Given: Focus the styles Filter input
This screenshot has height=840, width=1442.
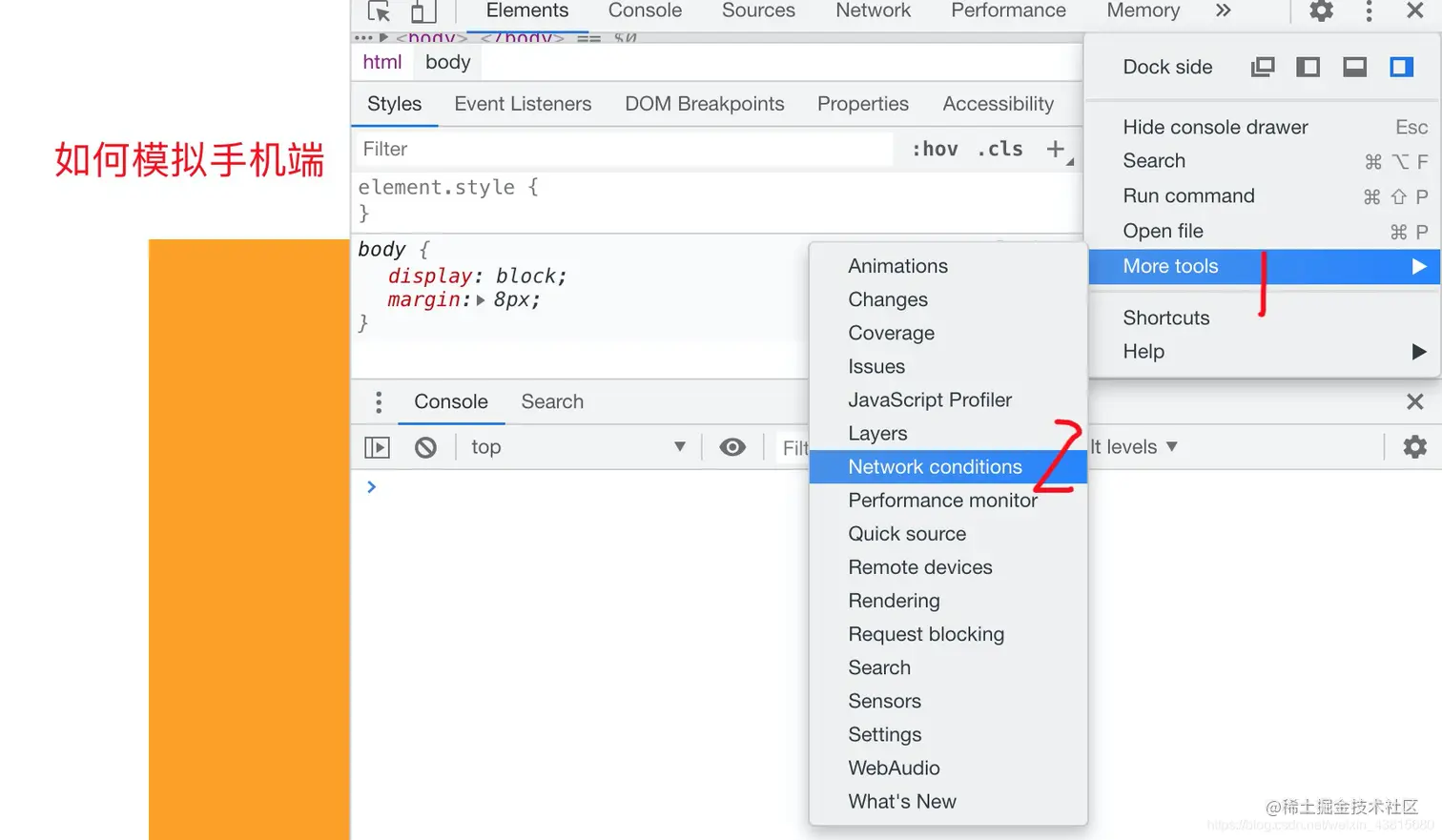Looking at the screenshot, I should [x=625, y=149].
